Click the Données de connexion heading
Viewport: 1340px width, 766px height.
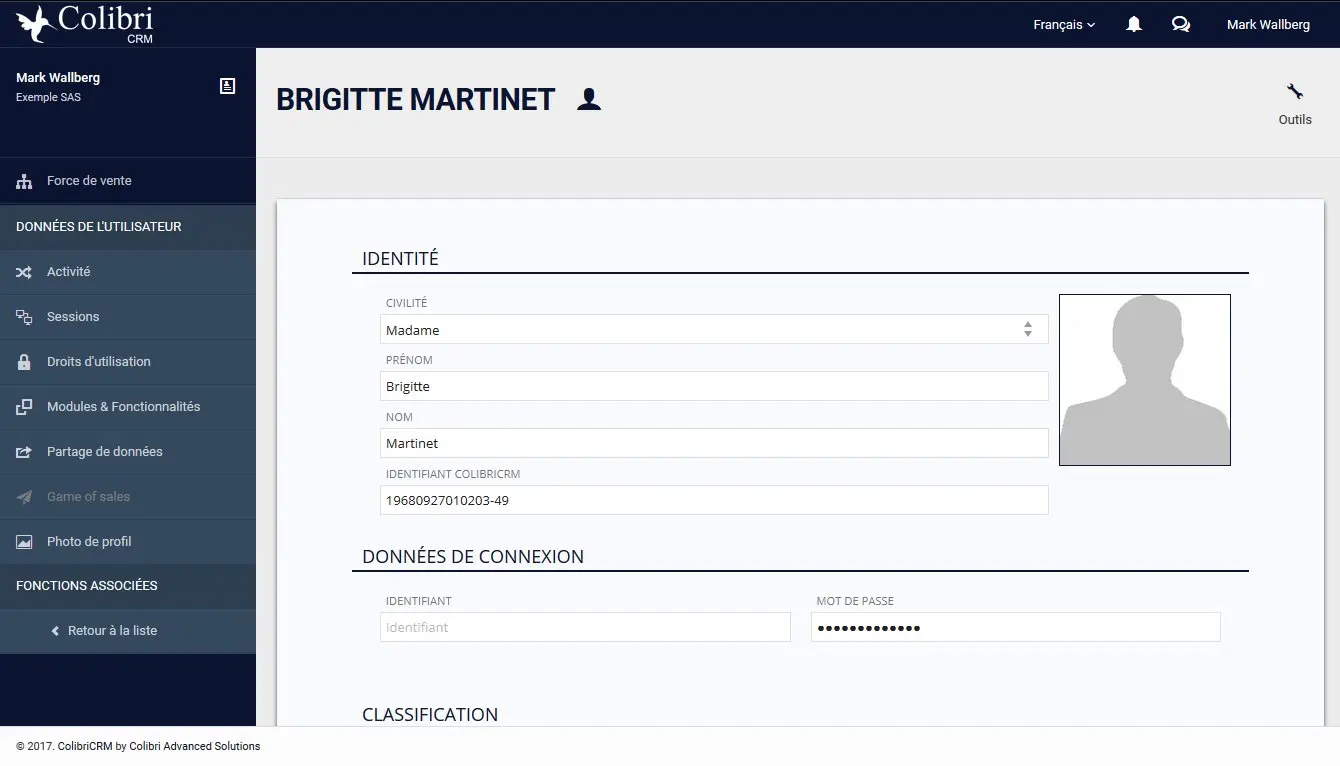[x=473, y=557]
